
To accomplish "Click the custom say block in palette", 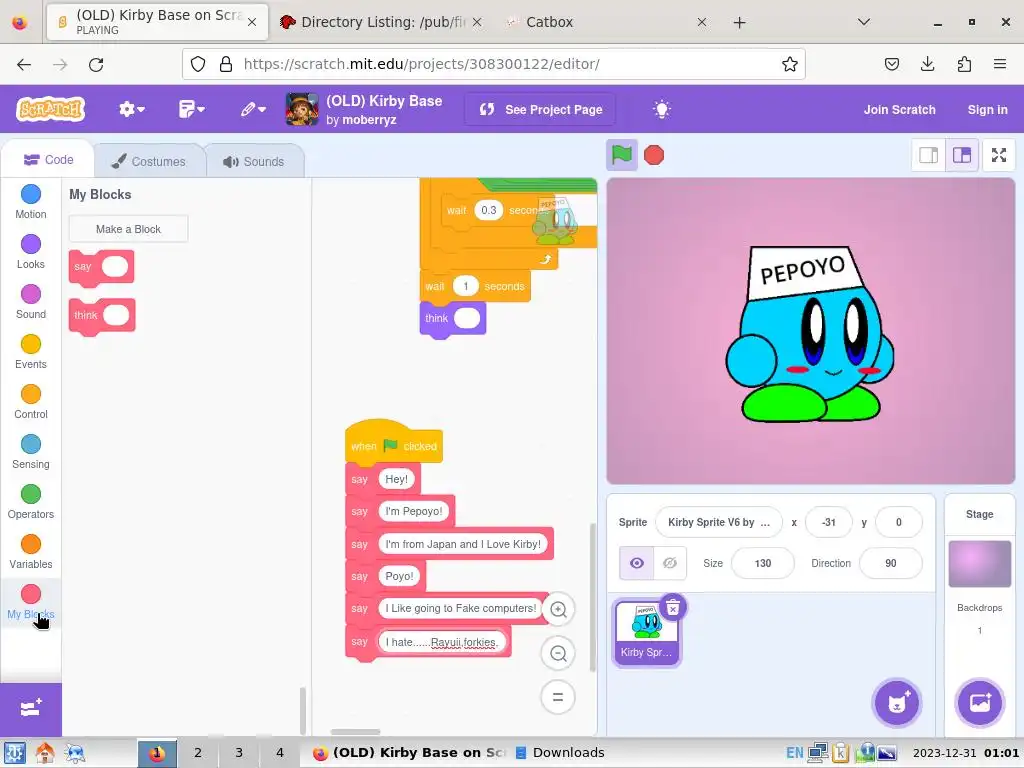I will (x=83, y=267).
